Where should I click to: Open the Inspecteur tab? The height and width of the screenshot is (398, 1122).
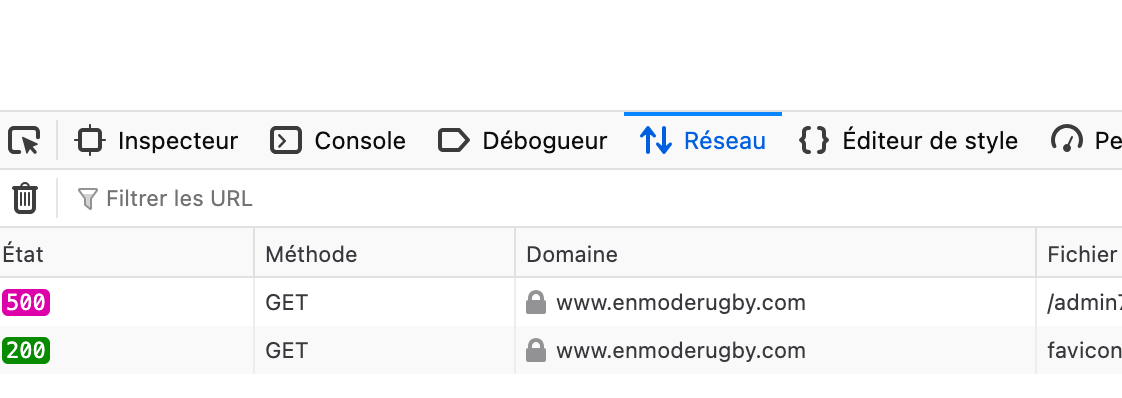point(157,140)
